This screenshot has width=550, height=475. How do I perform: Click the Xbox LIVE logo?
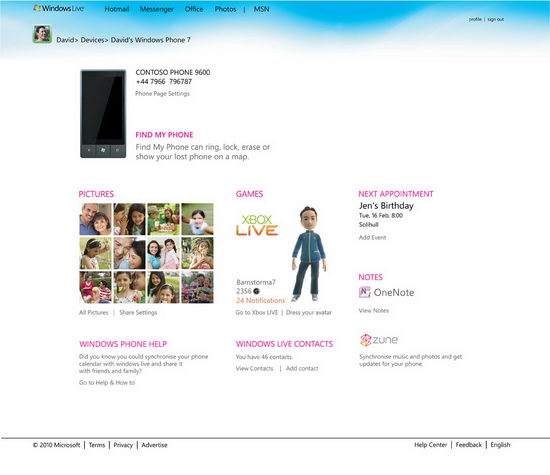coord(257,225)
